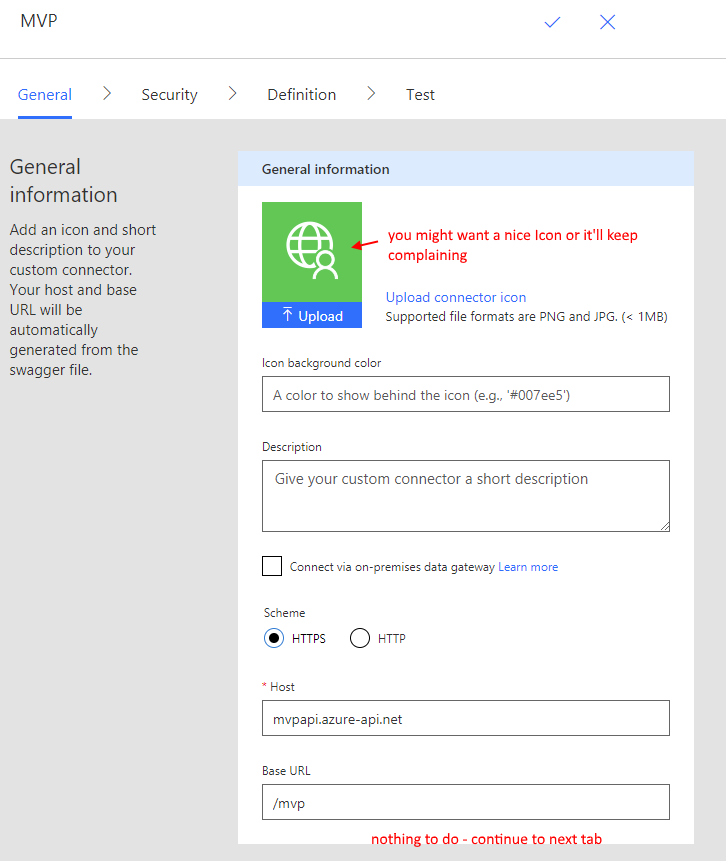The image size is (726, 861).
Task: Click the Host input field
Action: point(465,719)
